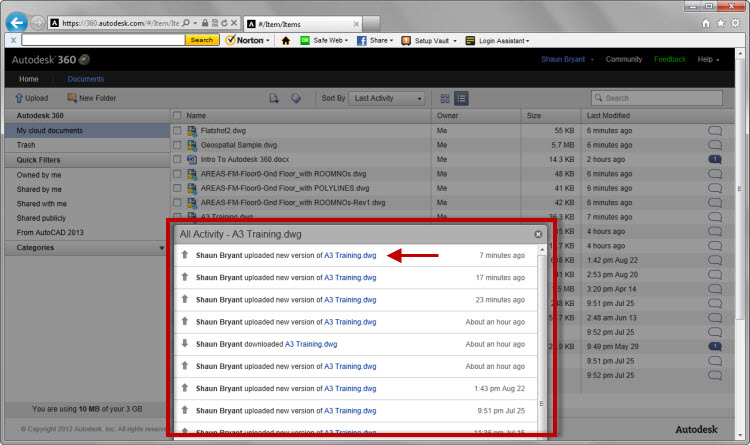Switch to list view
Viewport: 750px width, 445px height.
click(461, 99)
